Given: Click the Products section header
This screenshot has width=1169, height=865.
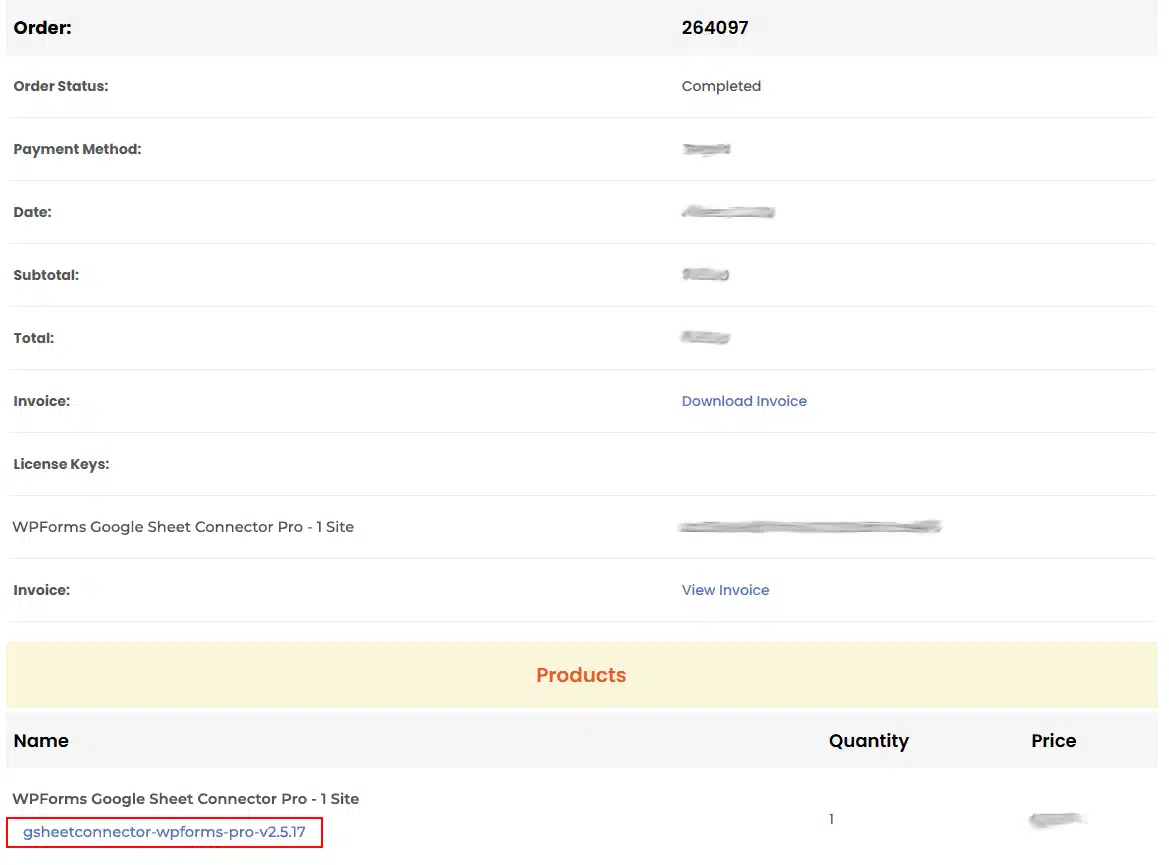Looking at the screenshot, I should (580, 674).
